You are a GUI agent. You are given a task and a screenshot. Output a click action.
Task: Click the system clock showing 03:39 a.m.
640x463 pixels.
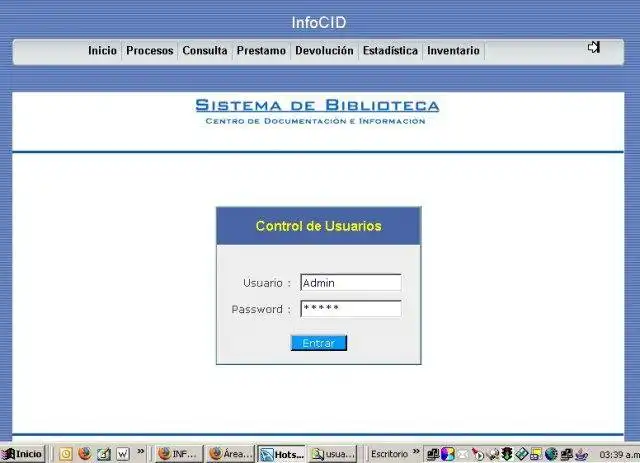click(x=619, y=454)
